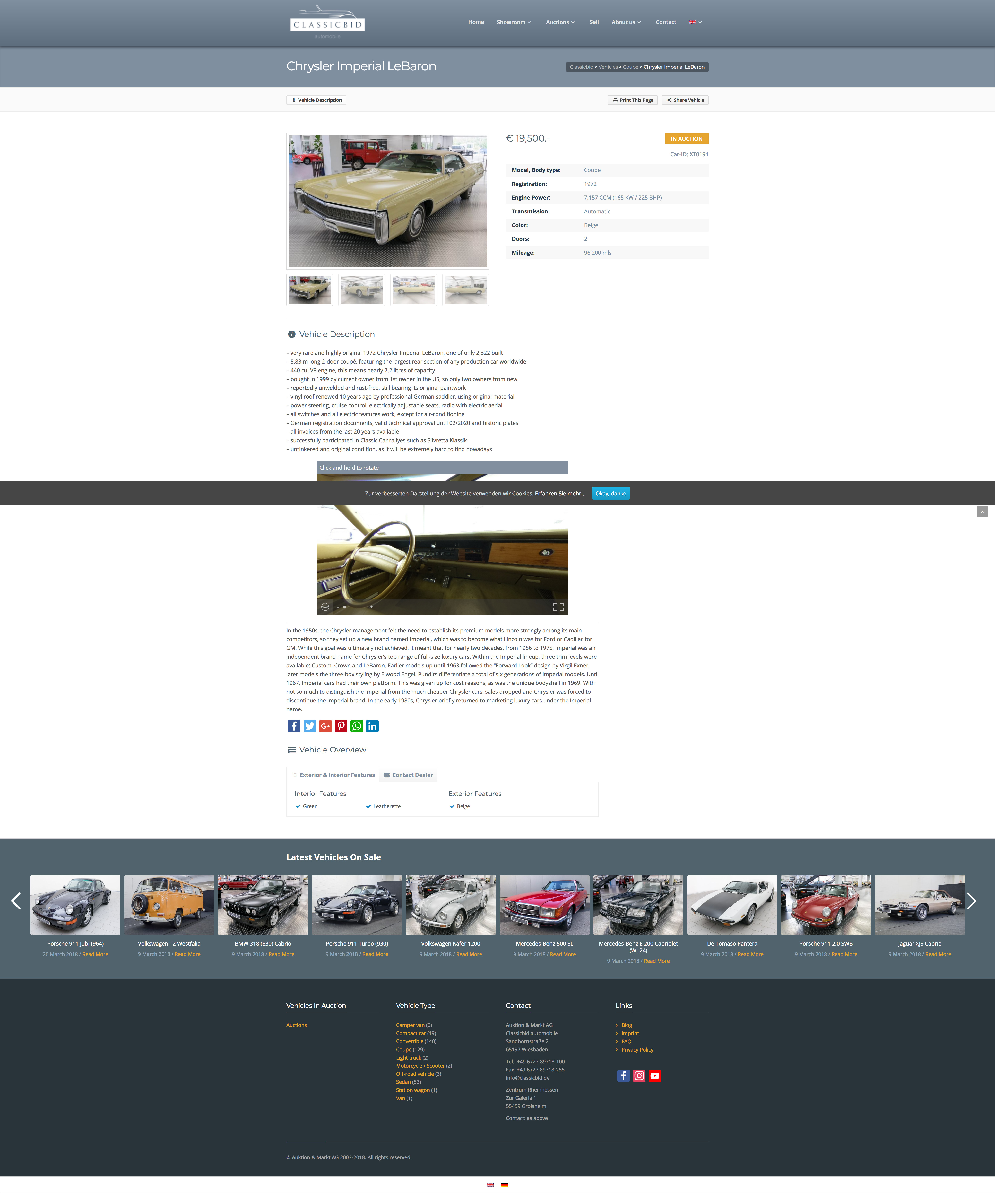This screenshot has width=995, height=1204.
Task: Open Read More for Volkswagen T2 Westfalia
Action: tap(187, 954)
